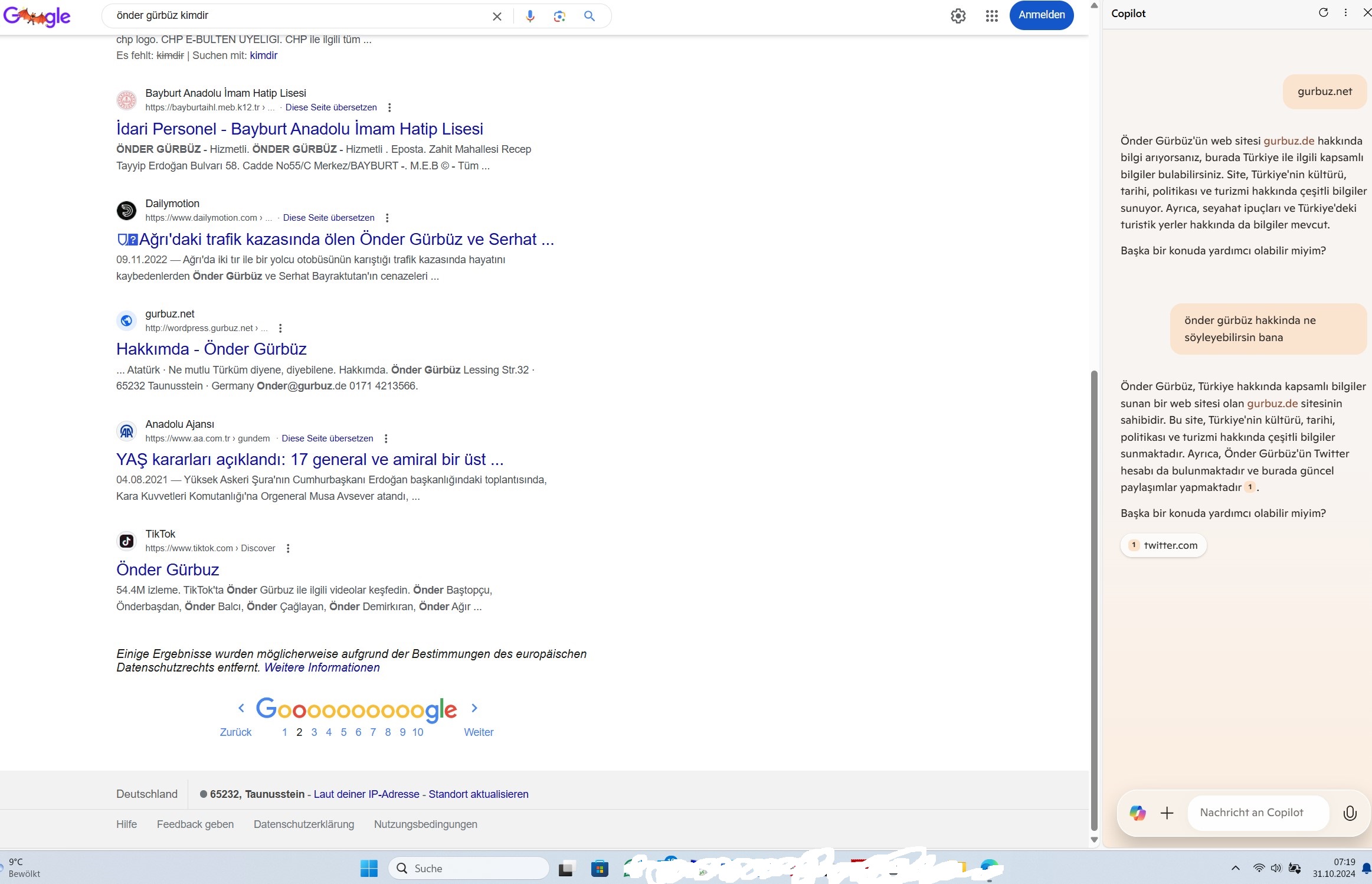Click the page vertical scrollbar thumb

(x=1094, y=600)
